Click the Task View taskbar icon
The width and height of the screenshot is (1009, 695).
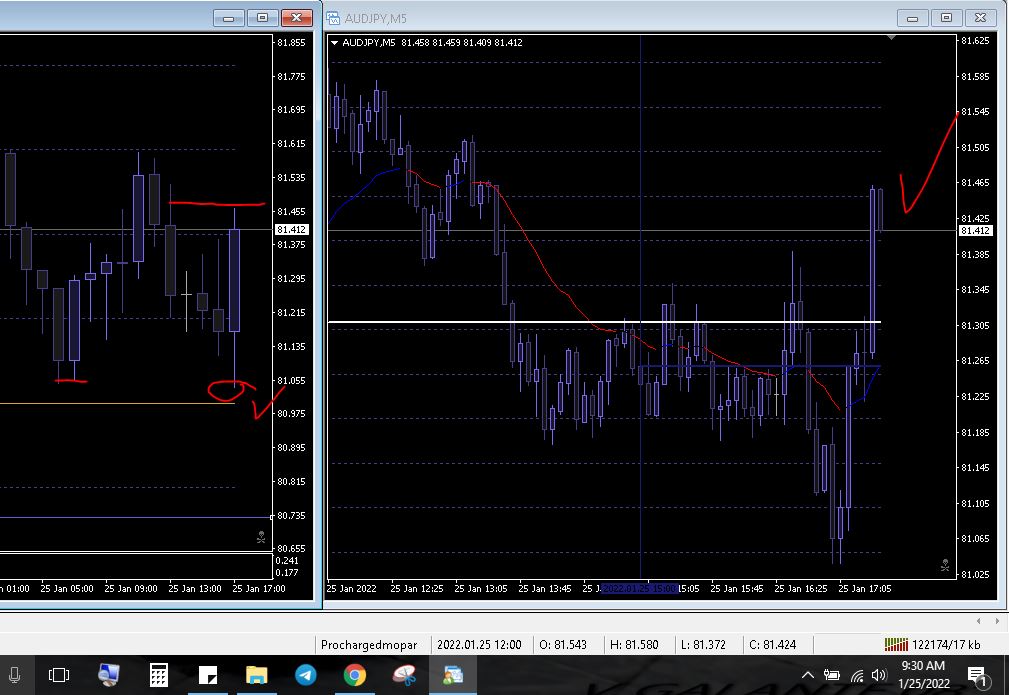pyautogui.click(x=59, y=674)
